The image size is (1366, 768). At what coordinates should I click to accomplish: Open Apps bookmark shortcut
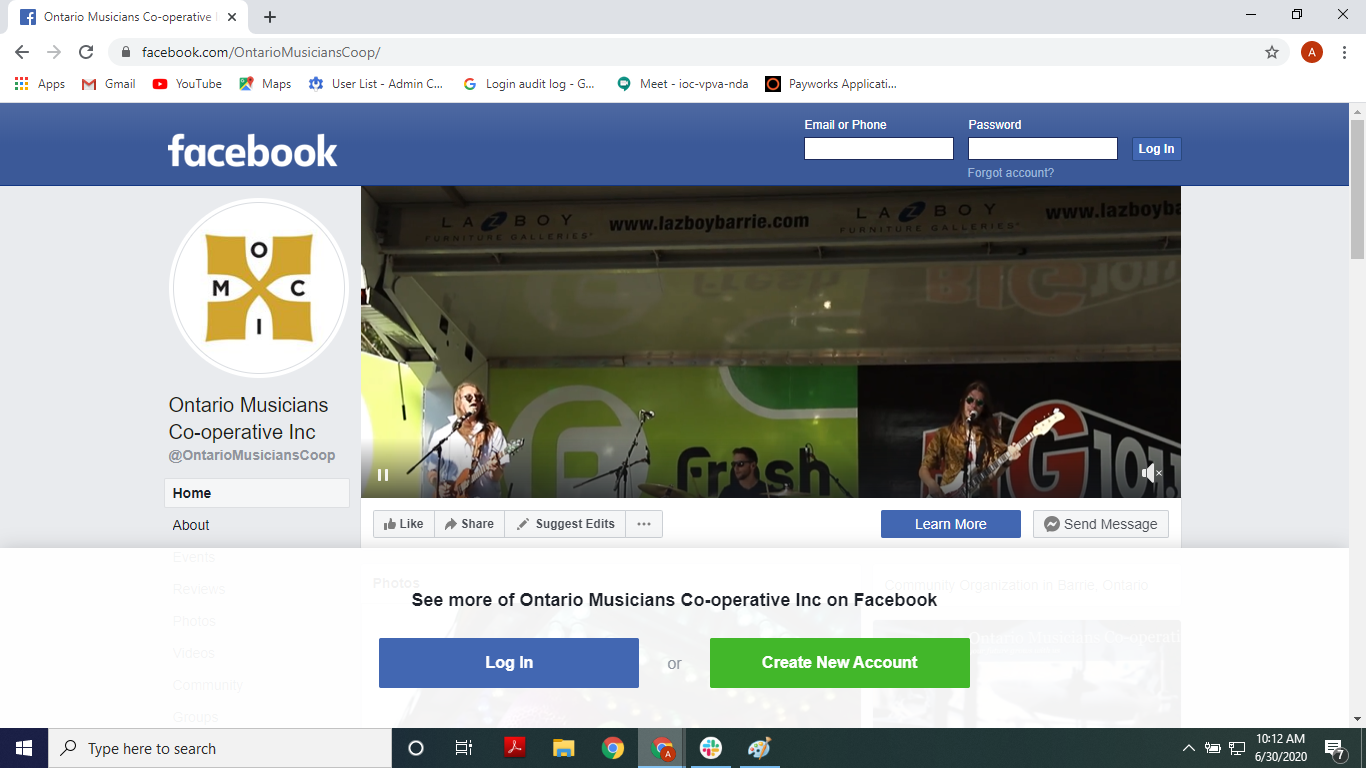pyautogui.click(x=40, y=84)
